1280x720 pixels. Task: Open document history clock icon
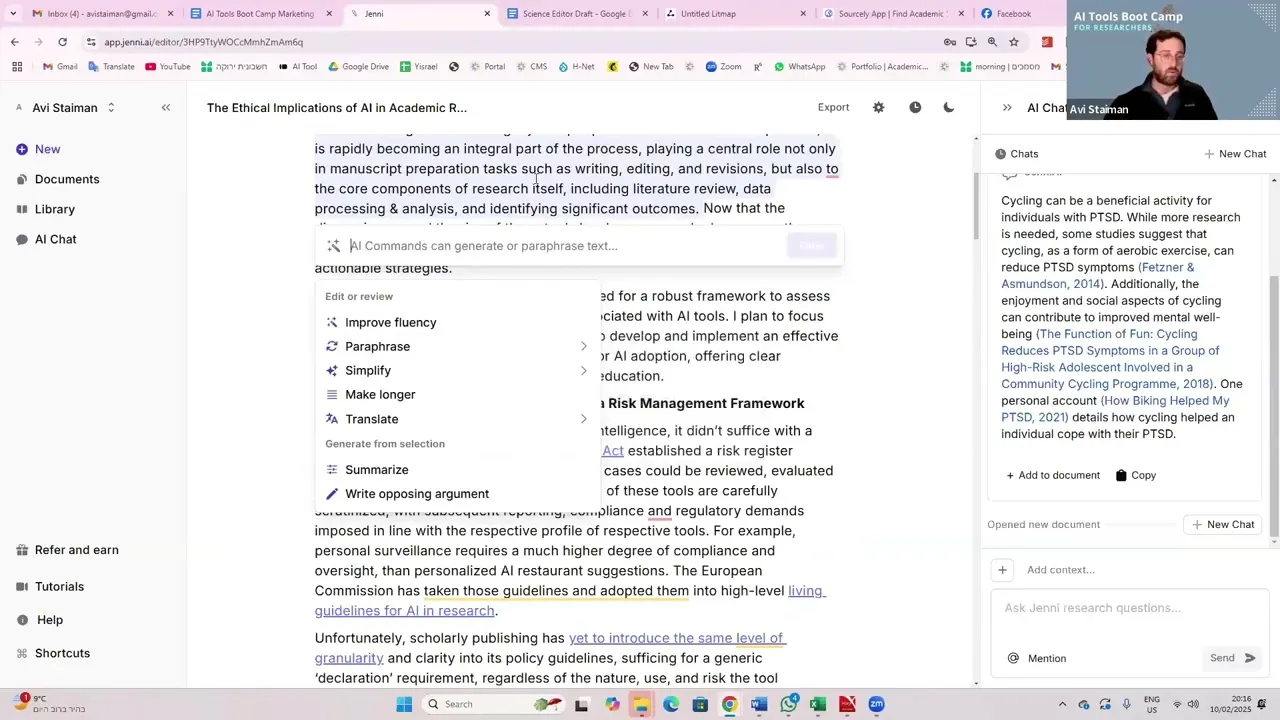[915, 107]
